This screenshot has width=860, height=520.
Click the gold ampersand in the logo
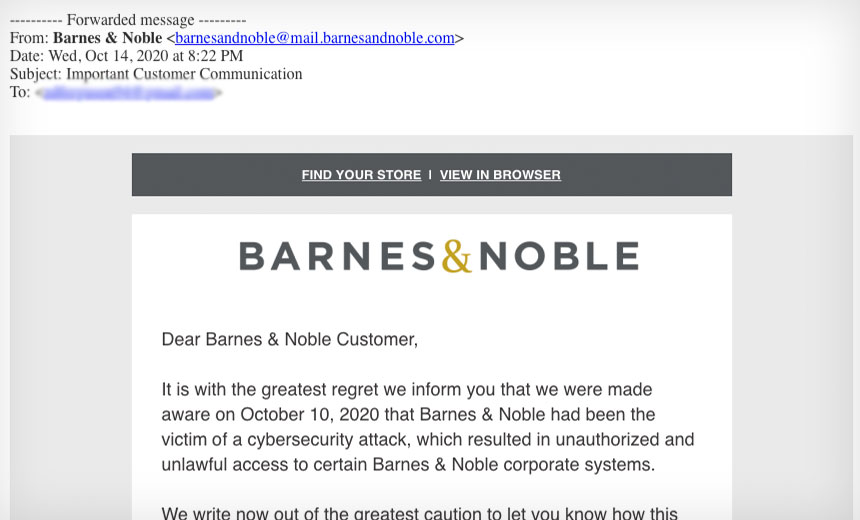pos(457,256)
